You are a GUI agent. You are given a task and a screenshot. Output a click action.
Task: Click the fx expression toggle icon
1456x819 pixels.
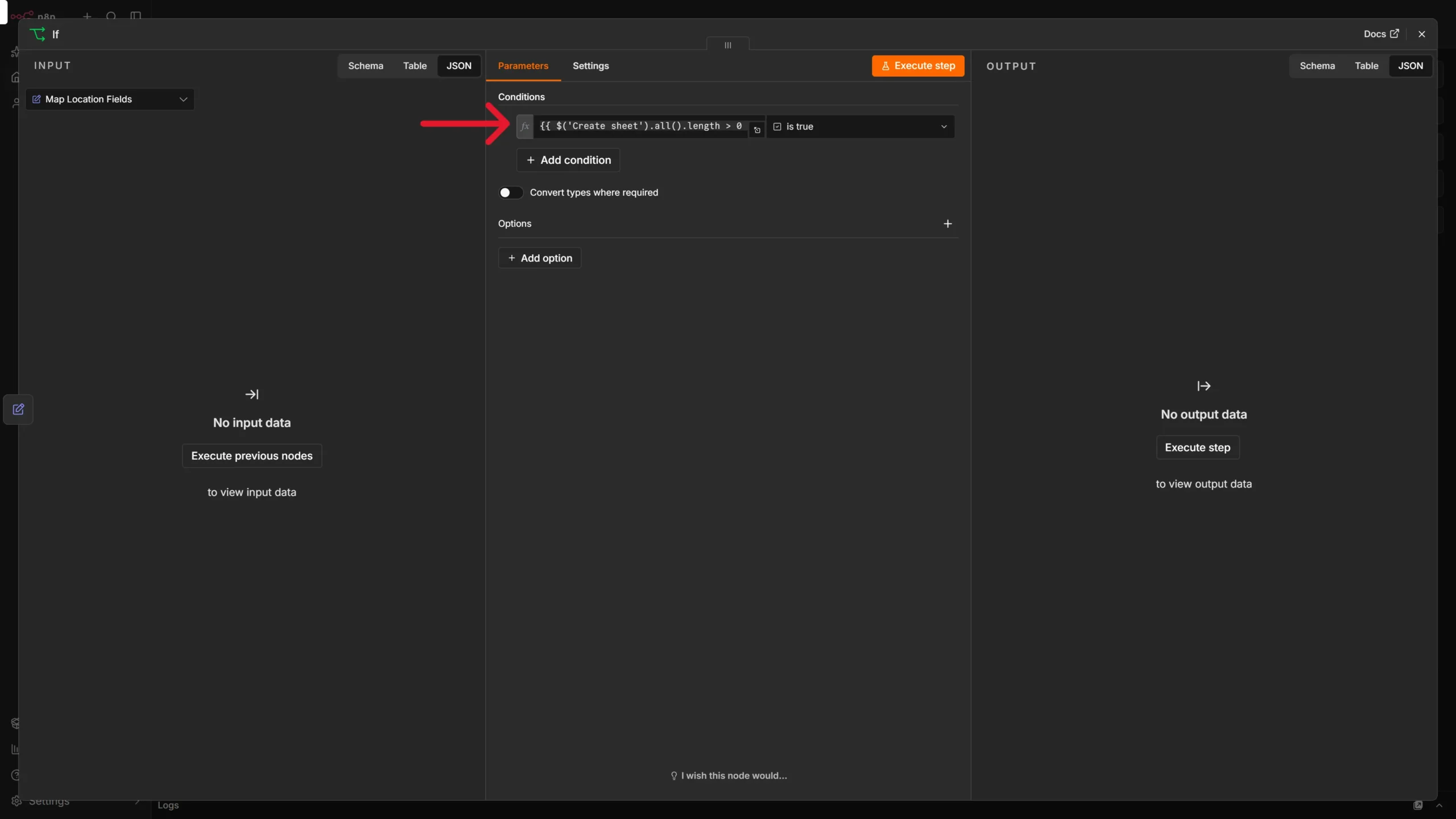(524, 126)
